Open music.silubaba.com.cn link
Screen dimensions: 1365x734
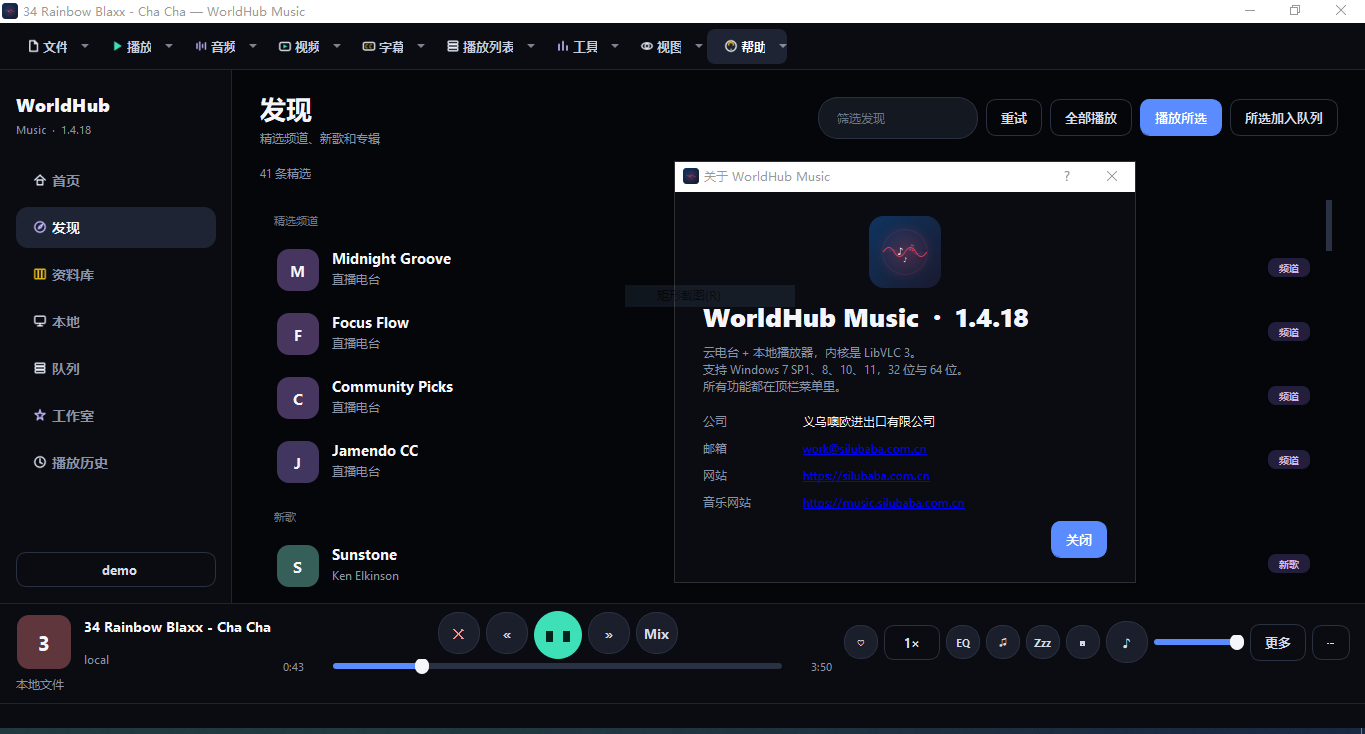[884, 503]
